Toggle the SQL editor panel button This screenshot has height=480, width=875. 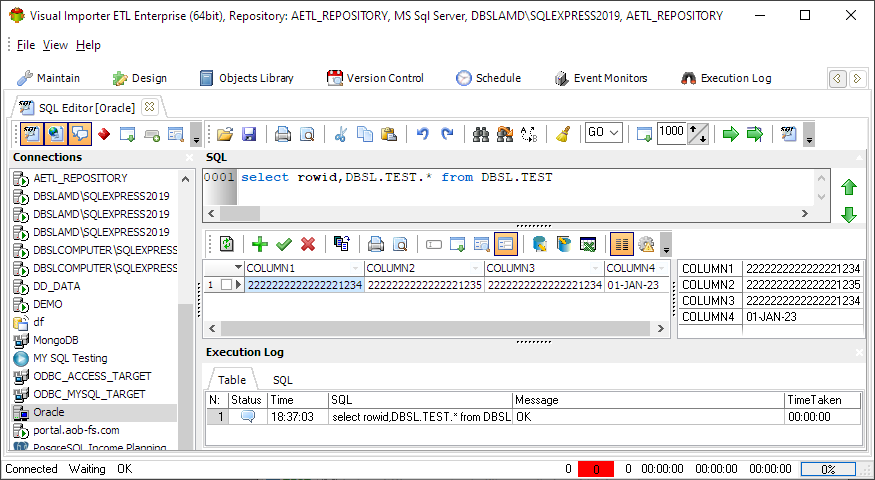point(31,134)
